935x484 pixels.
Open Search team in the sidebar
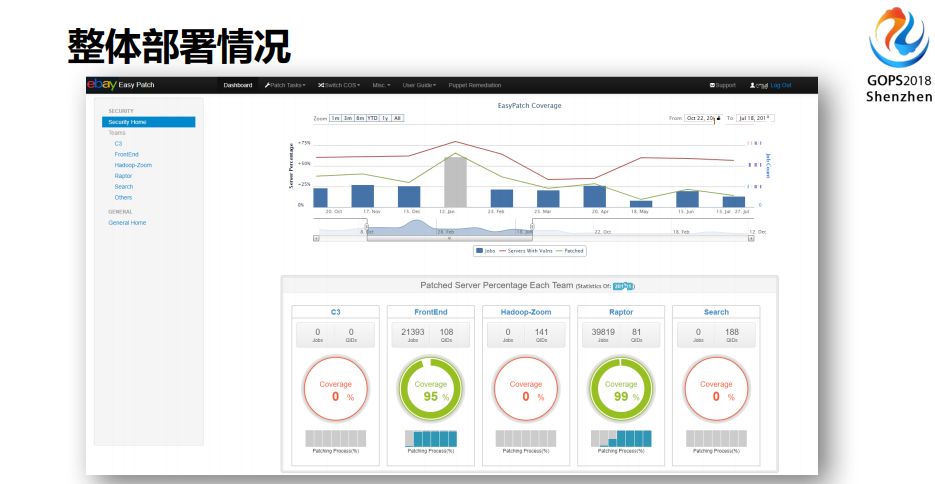[123, 187]
